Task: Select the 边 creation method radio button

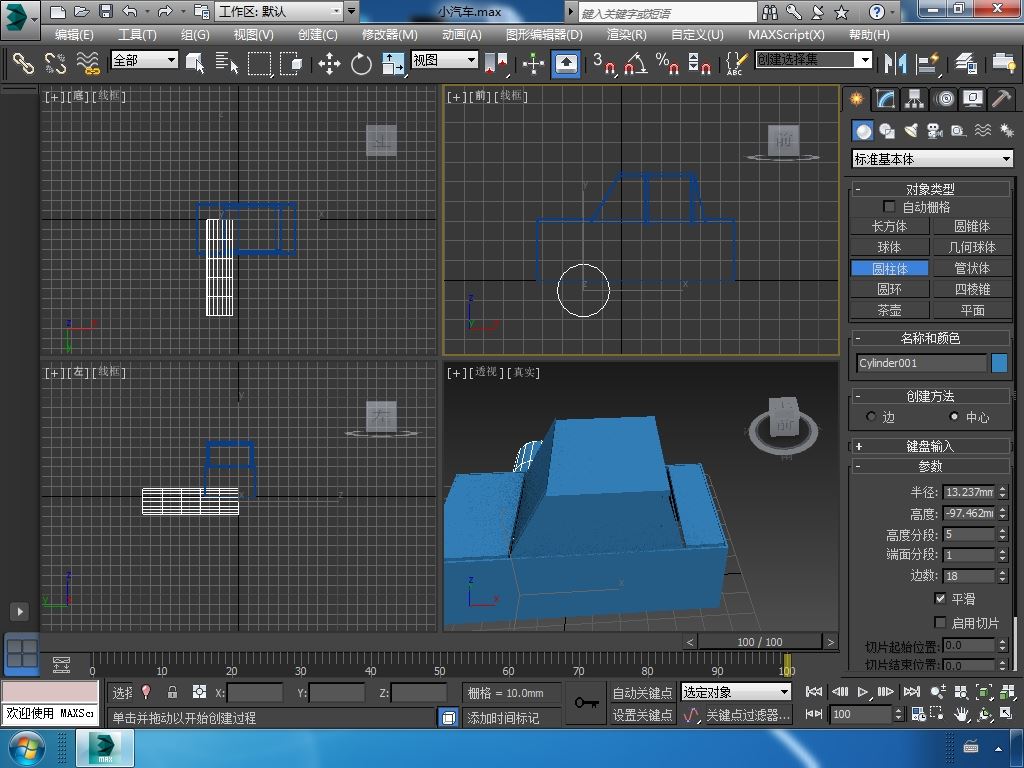Action: pyautogui.click(x=871, y=417)
